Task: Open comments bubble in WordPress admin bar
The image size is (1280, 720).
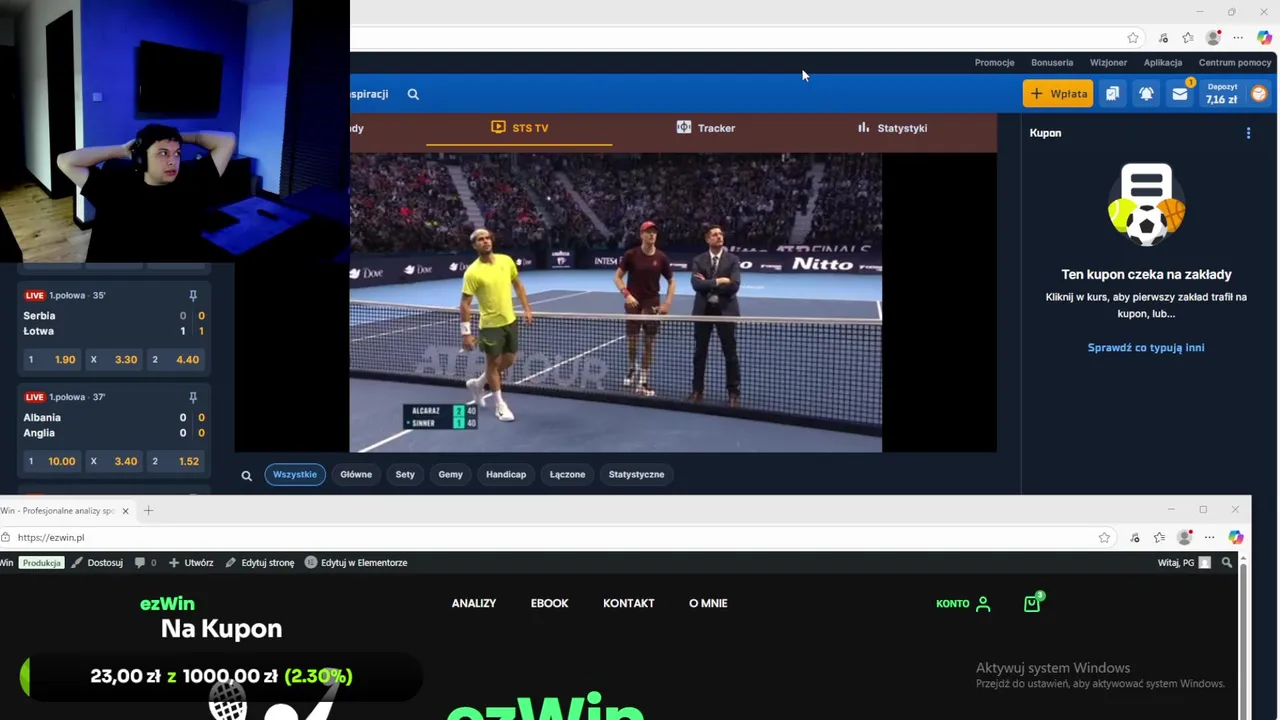Action: [x=145, y=563]
